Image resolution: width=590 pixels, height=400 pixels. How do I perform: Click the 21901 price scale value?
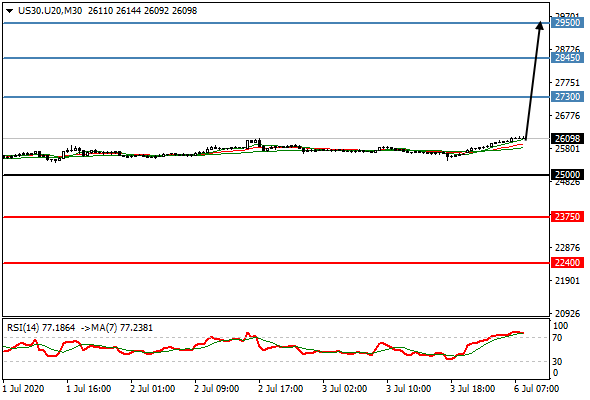pos(567,281)
